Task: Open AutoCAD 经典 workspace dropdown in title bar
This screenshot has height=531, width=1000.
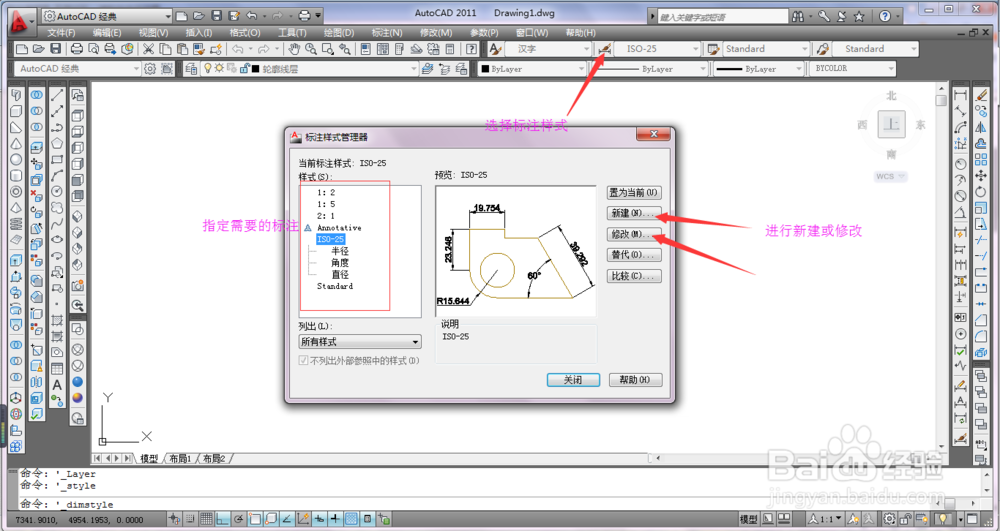Action: tap(107, 16)
